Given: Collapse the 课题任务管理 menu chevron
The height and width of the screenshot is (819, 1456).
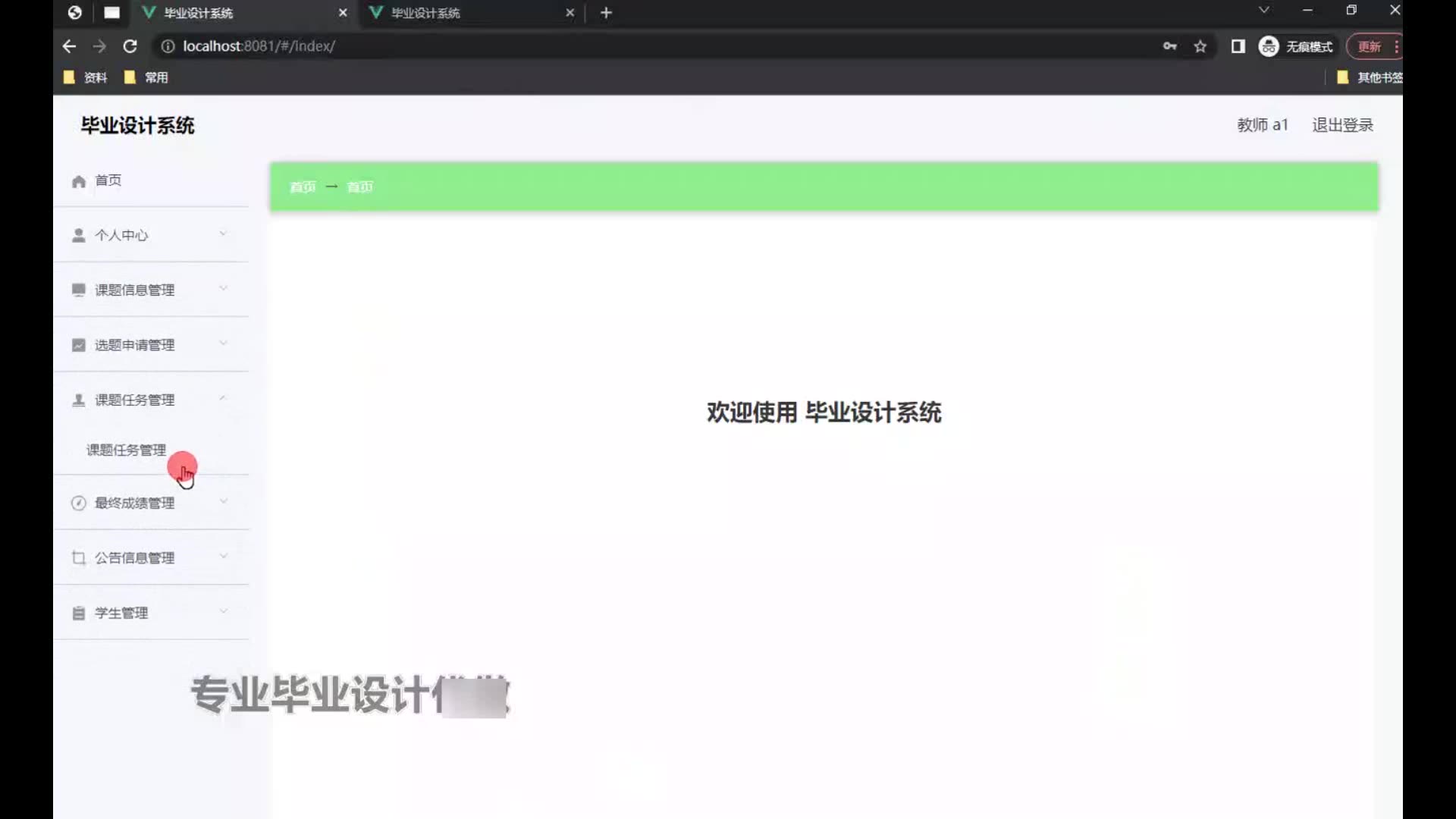Looking at the screenshot, I should pos(223,399).
